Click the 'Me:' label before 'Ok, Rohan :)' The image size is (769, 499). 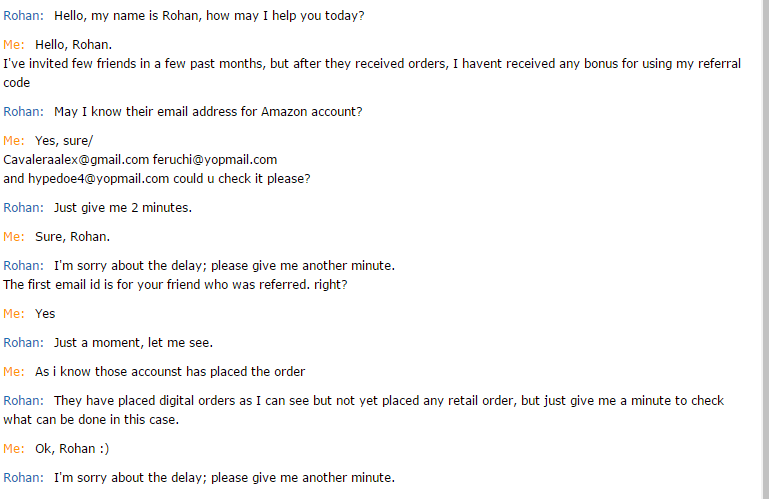[14, 449]
